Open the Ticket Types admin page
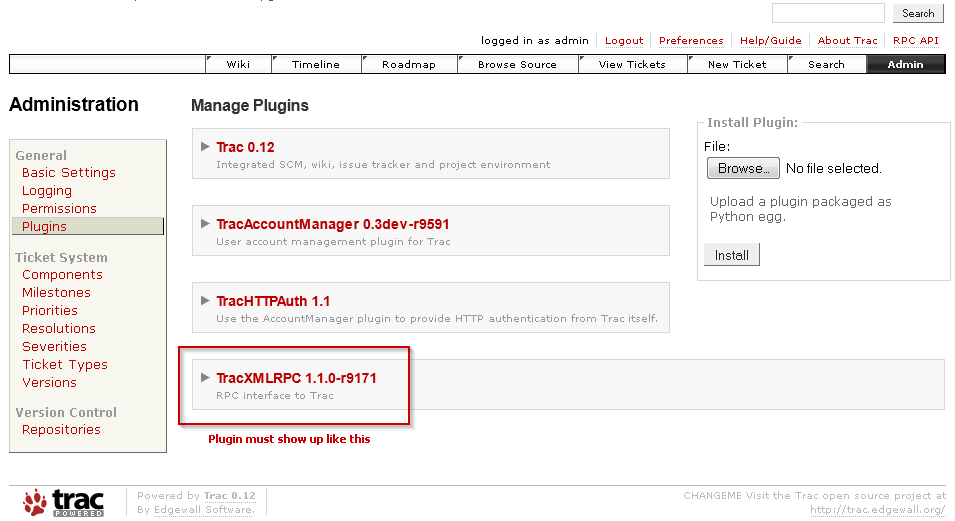Viewport: 955px width, 521px height. (65, 364)
